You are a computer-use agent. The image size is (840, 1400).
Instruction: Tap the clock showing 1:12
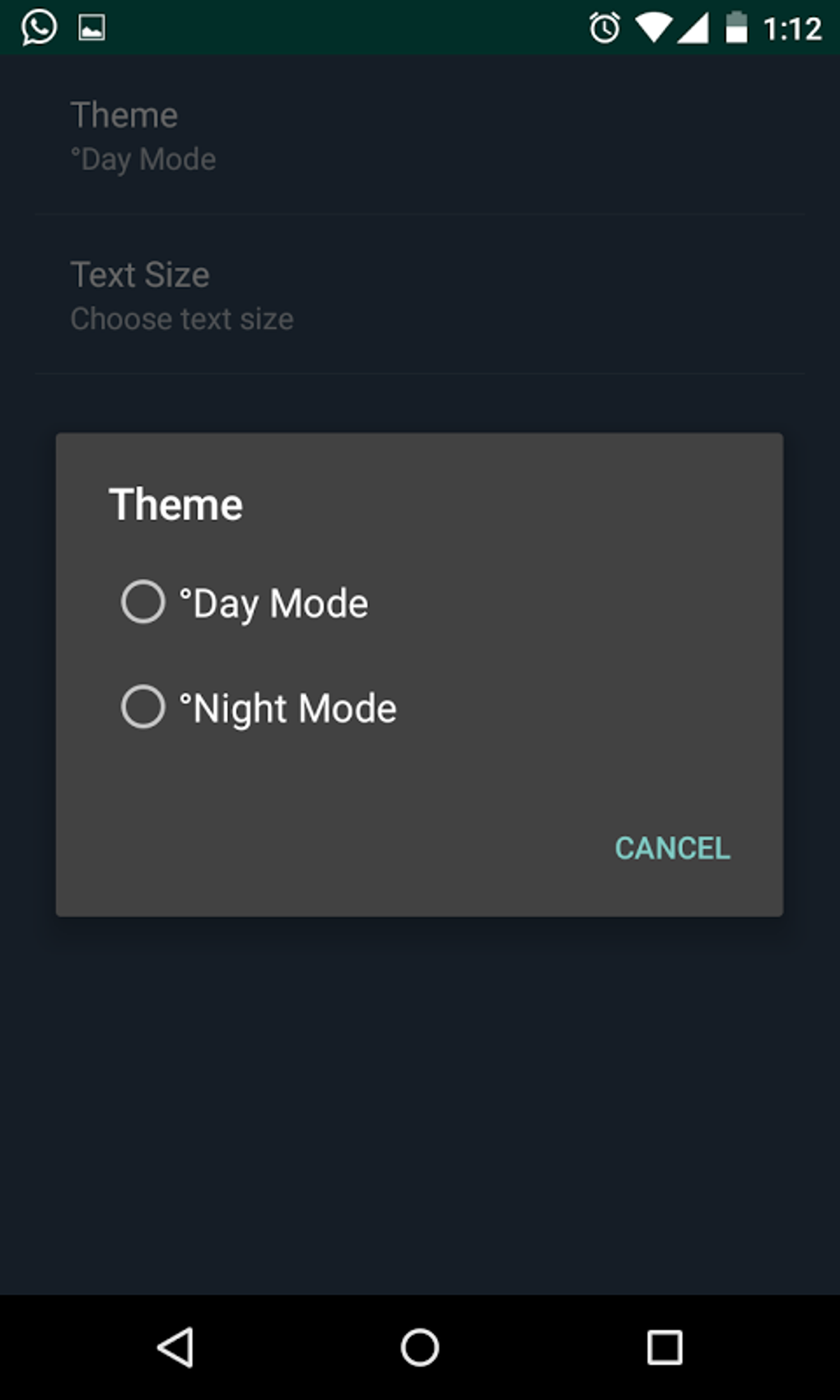(x=792, y=30)
